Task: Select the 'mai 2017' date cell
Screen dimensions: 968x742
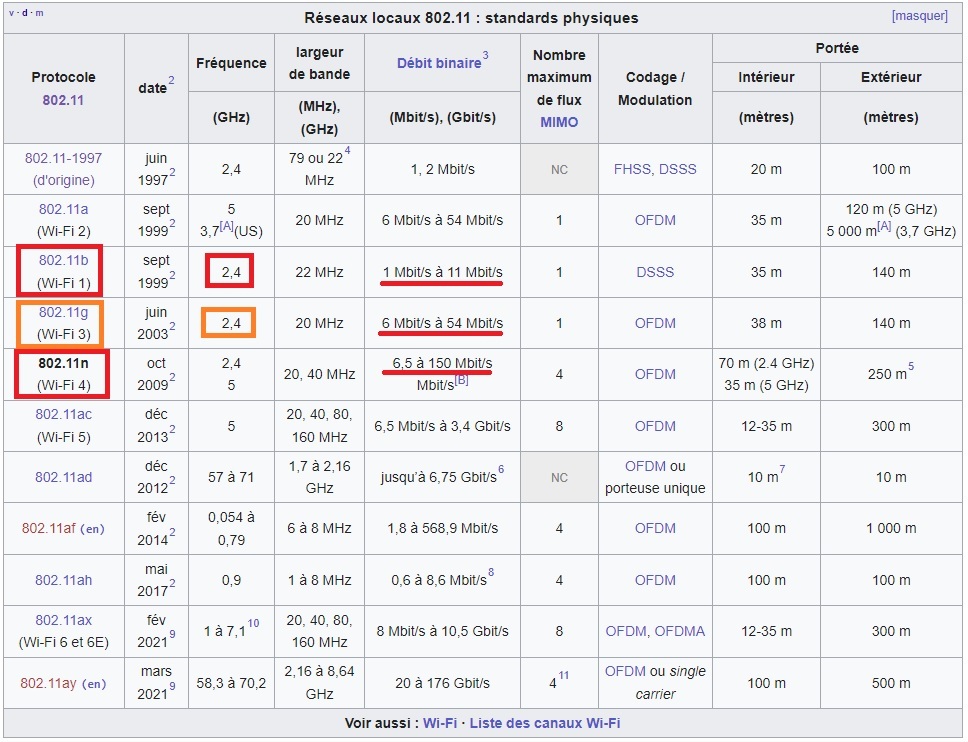Action: point(156,580)
